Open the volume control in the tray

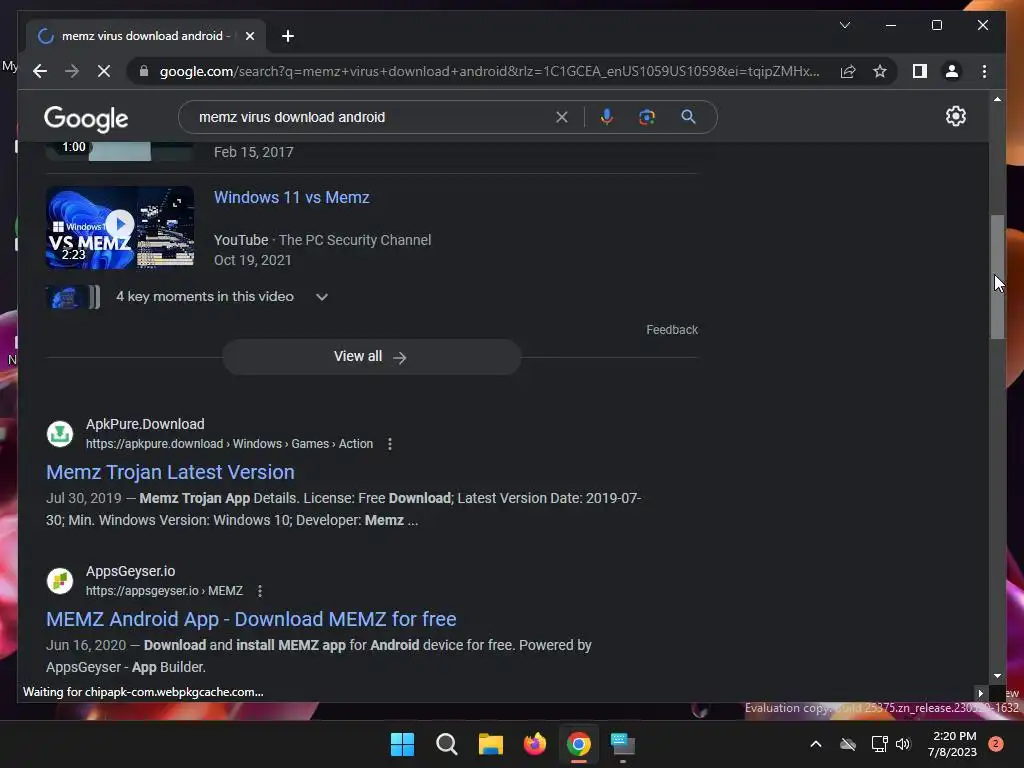coord(903,744)
